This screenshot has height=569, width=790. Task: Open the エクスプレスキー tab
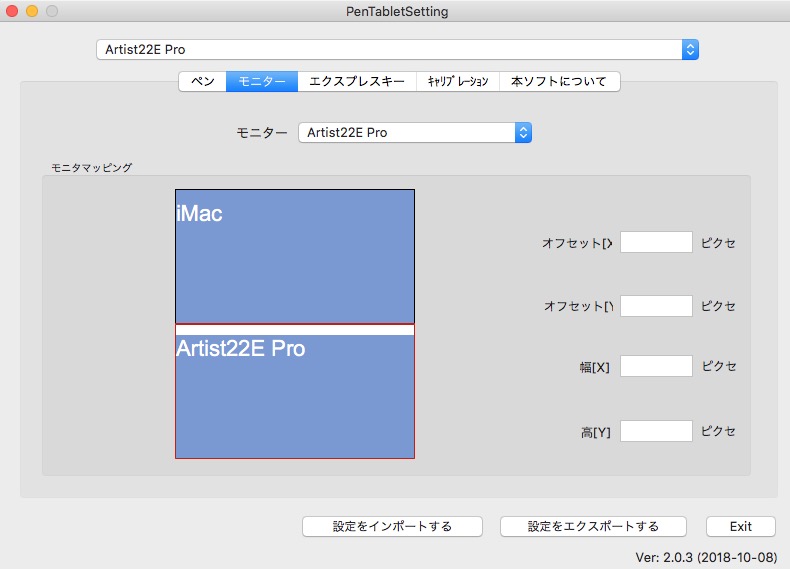click(x=357, y=81)
